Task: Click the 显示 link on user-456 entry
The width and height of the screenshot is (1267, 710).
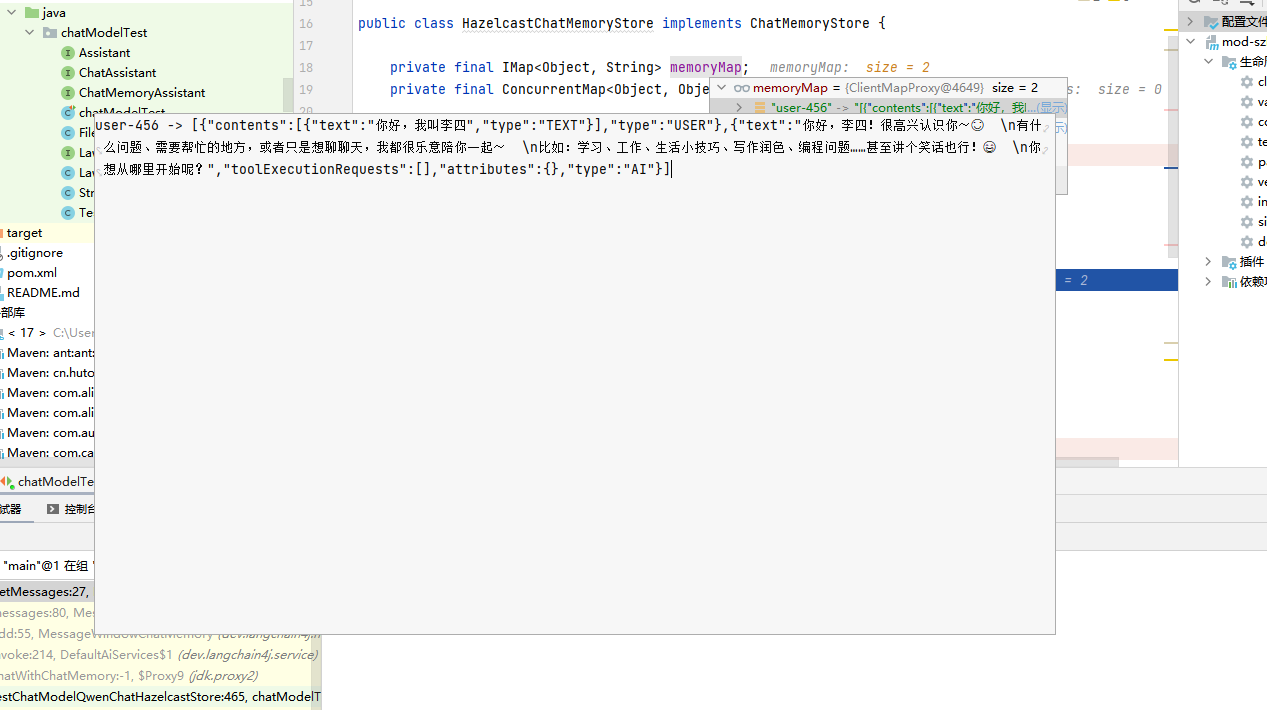Action: pyautogui.click(x=1051, y=108)
